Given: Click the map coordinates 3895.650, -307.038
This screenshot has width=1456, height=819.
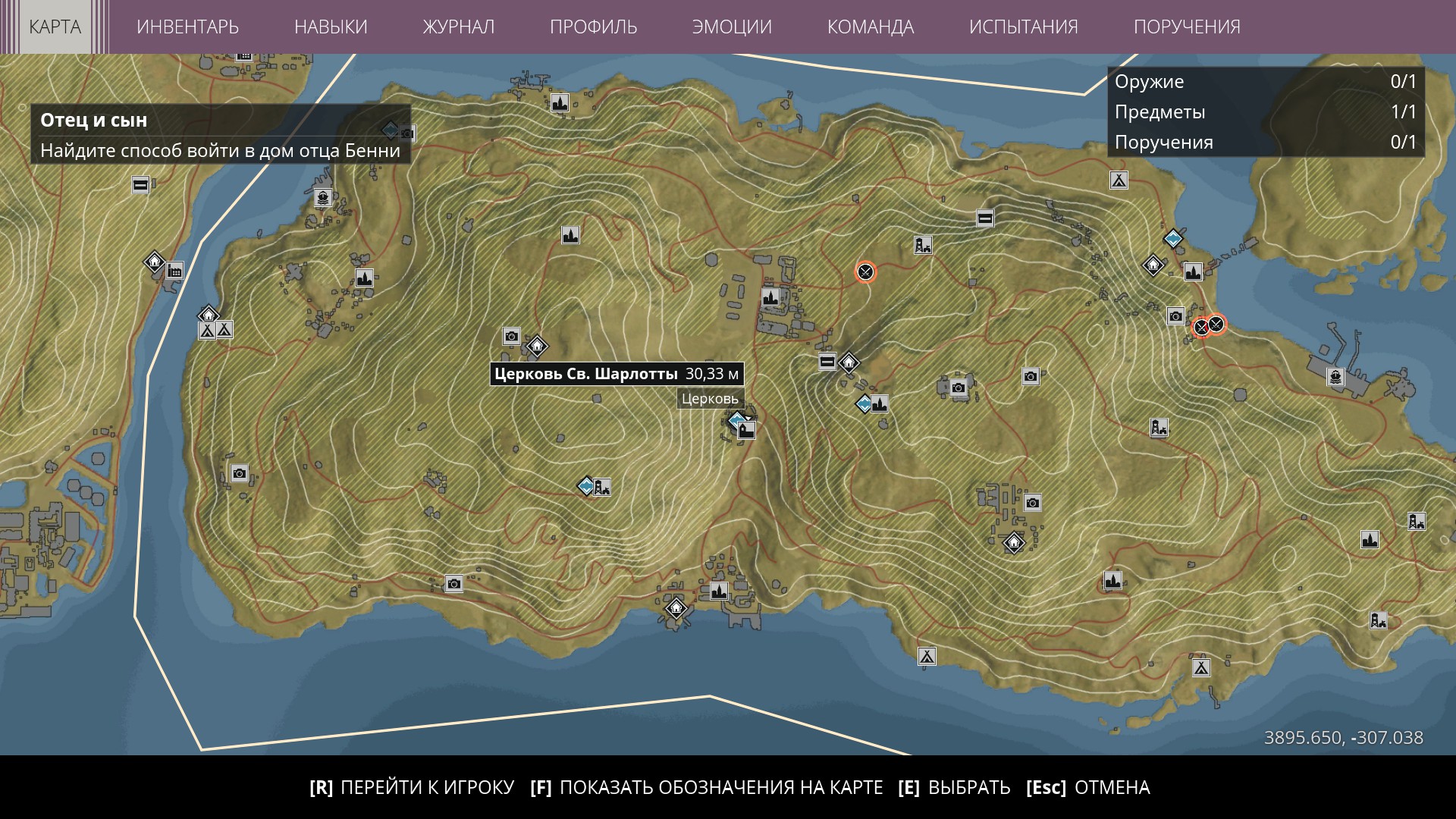Looking at the screenshot, I should click(1343, 737).
